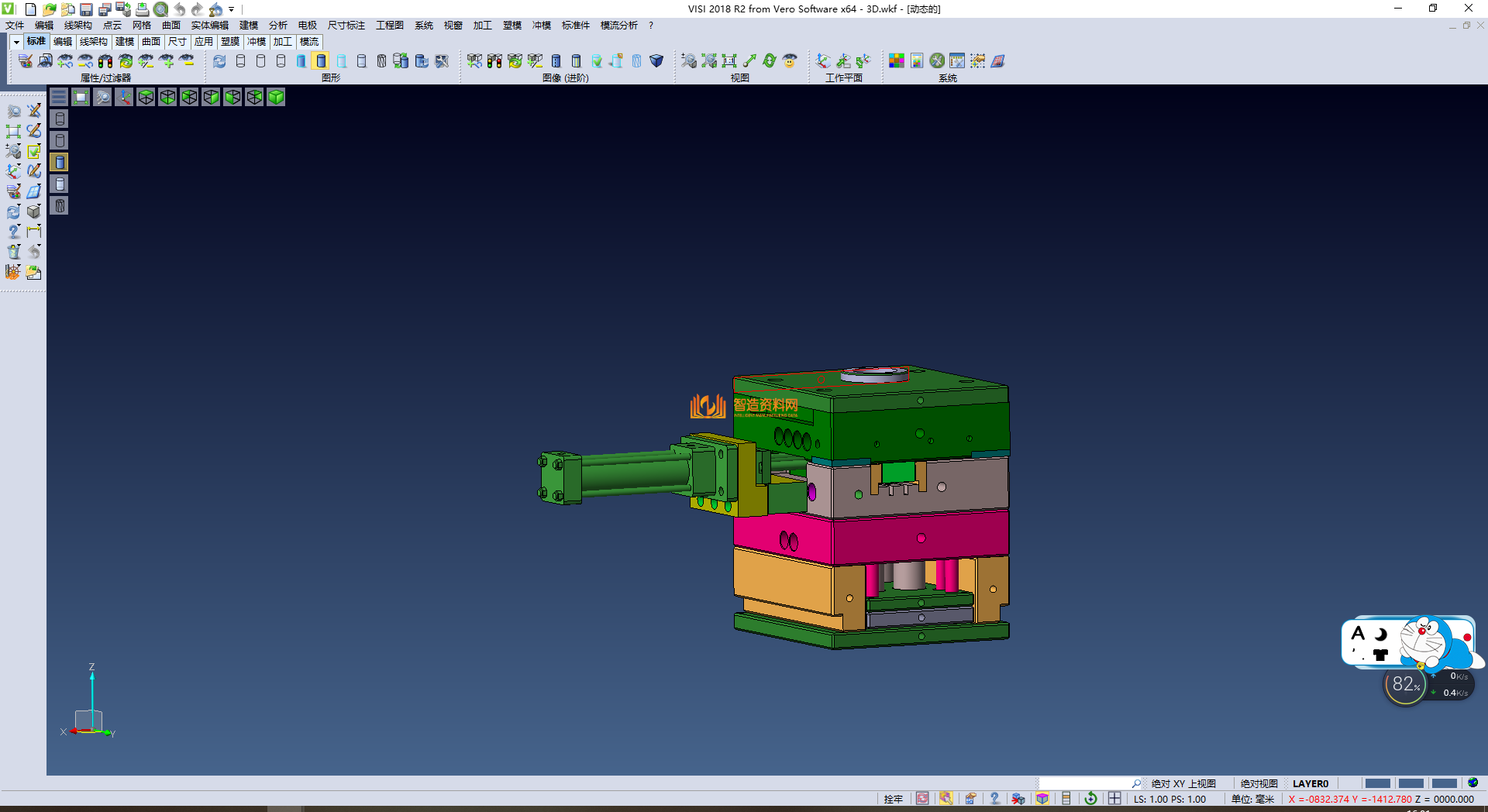Toggle the highlighted cube icon in status bar

(1042, 799)
